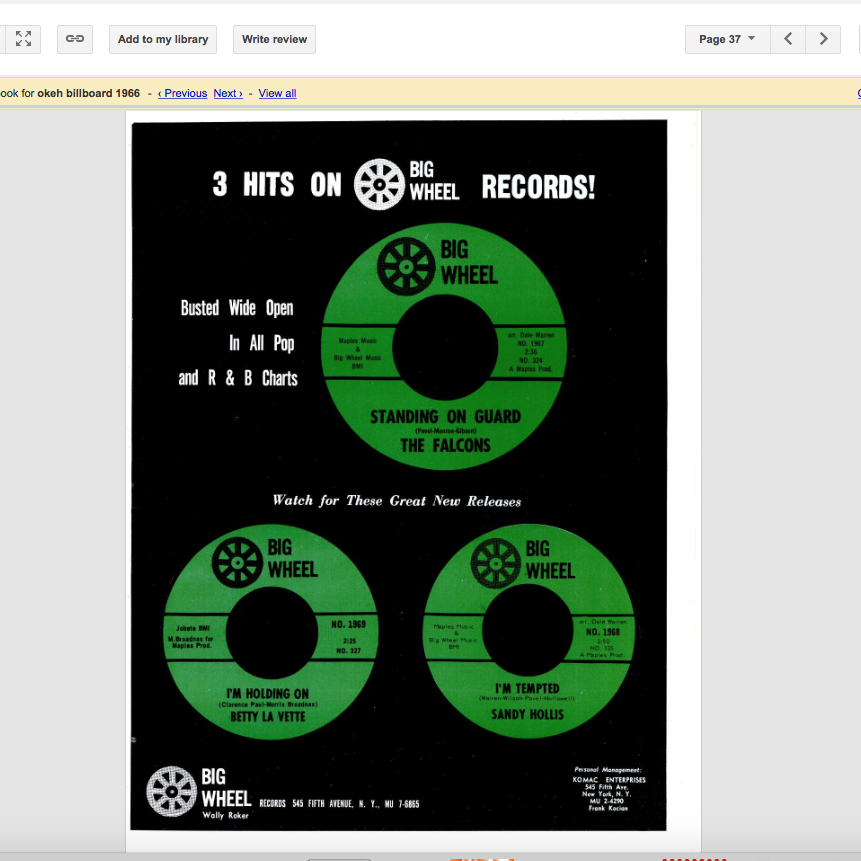Click the 'RECORDS!' headline word
The height and width of the screenshot is (861, 861).
click(x=538, y=187)
